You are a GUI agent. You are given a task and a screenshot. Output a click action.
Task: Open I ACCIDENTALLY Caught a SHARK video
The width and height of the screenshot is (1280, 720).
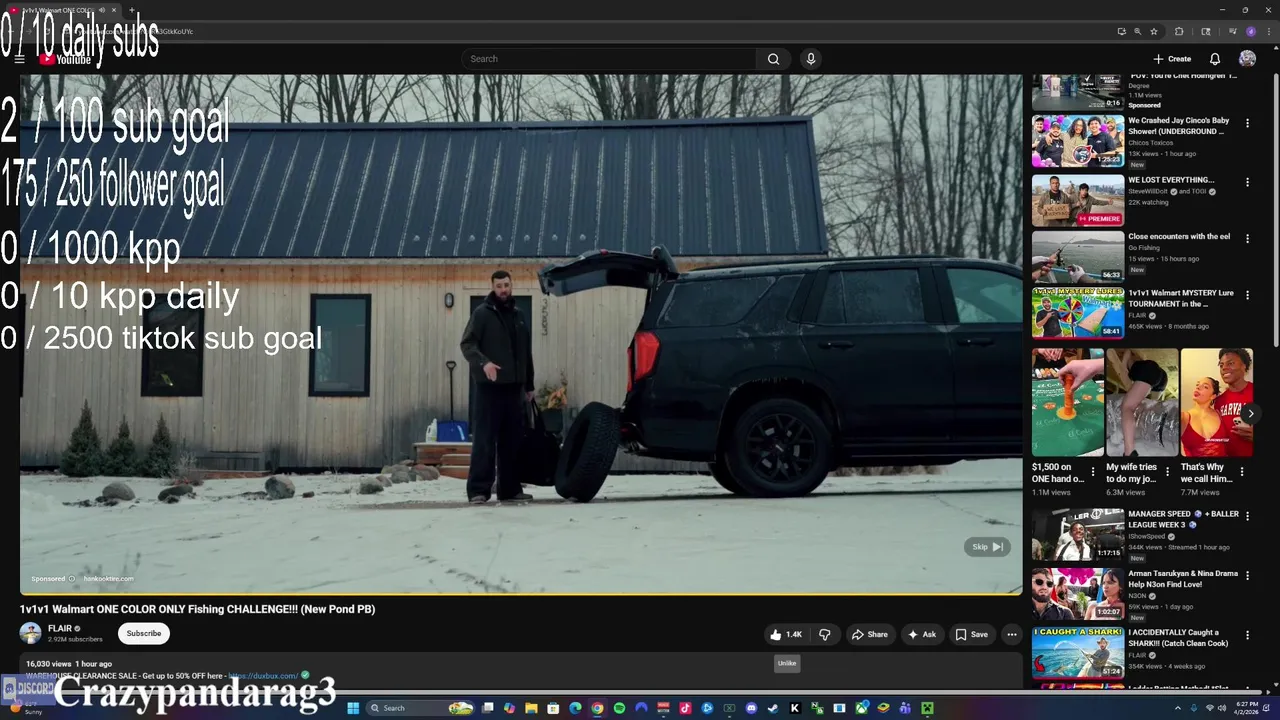tap(1078, 653)
